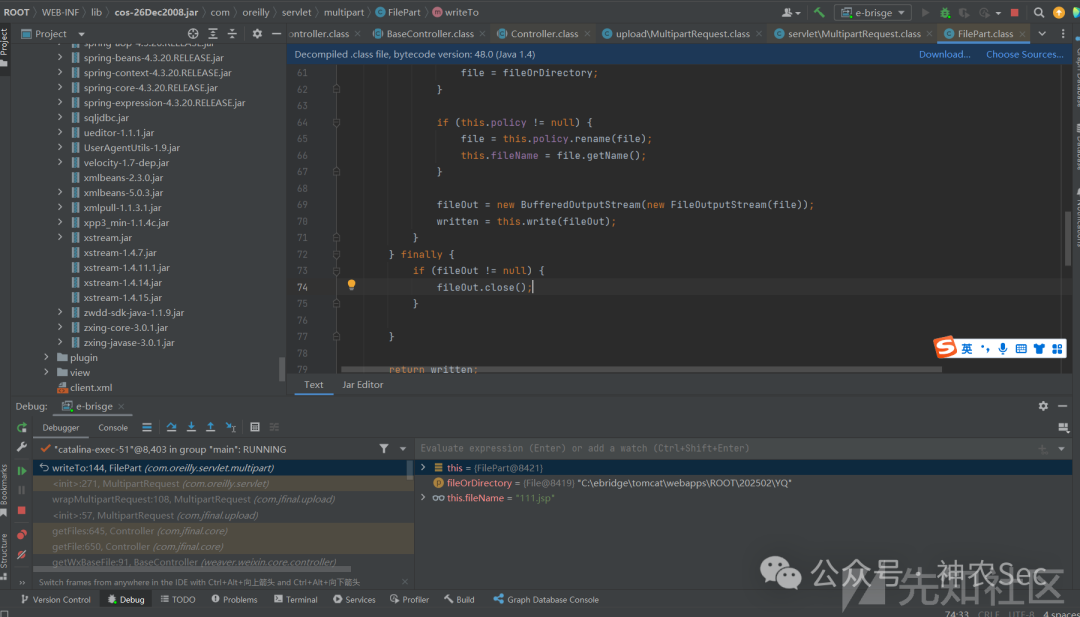This screenshot has width=1080, height=617.
Task: Open the Profiler tool window
Action: tap(409, 600)
